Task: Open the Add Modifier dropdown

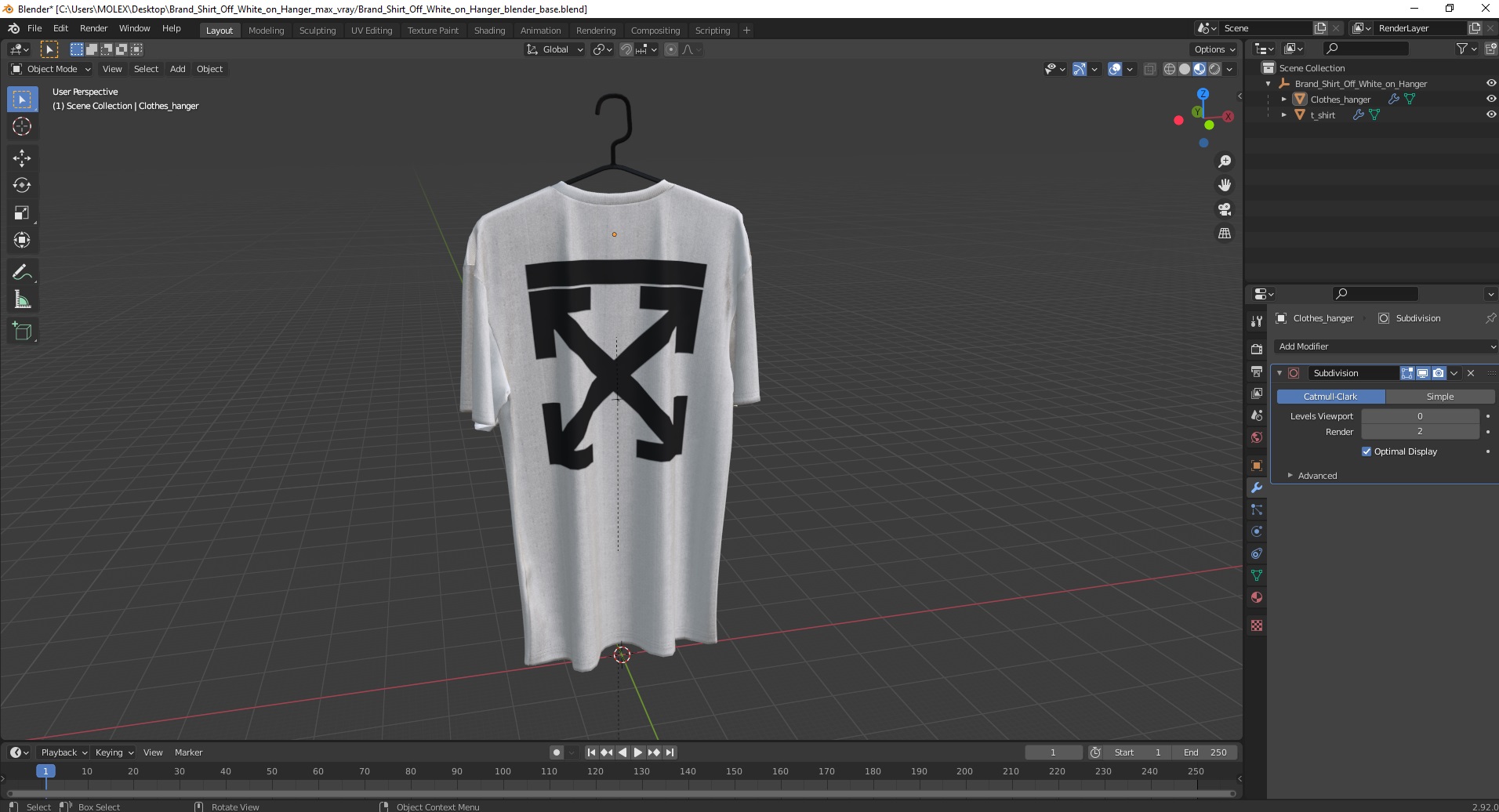Action: click(x=1385, y=346)
